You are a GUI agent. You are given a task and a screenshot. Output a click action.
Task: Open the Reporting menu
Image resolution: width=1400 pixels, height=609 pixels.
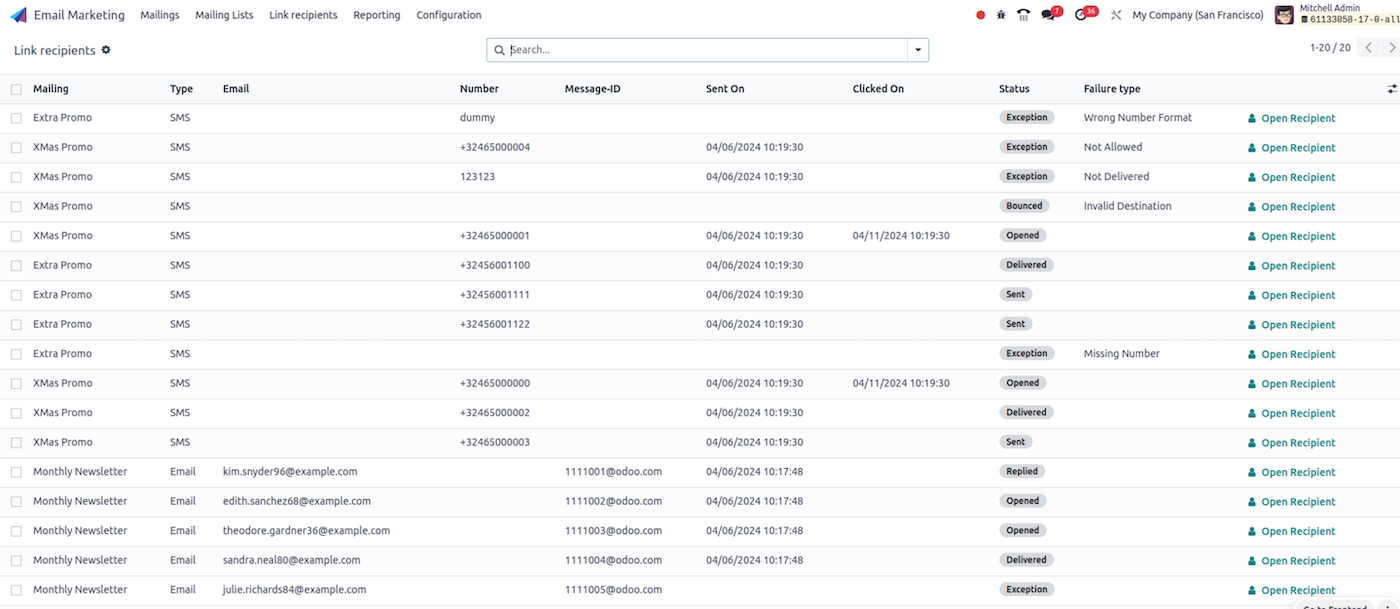pos(377,15)
